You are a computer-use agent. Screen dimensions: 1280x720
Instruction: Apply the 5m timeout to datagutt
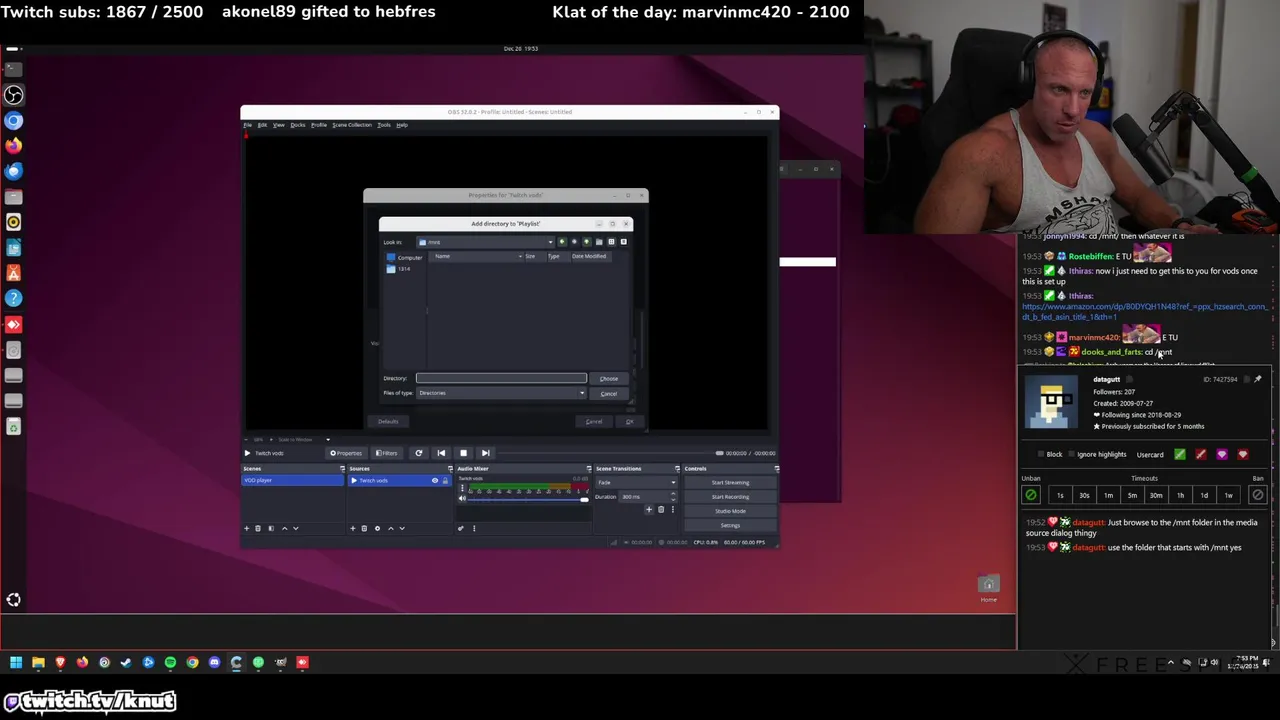point(1132,495)
